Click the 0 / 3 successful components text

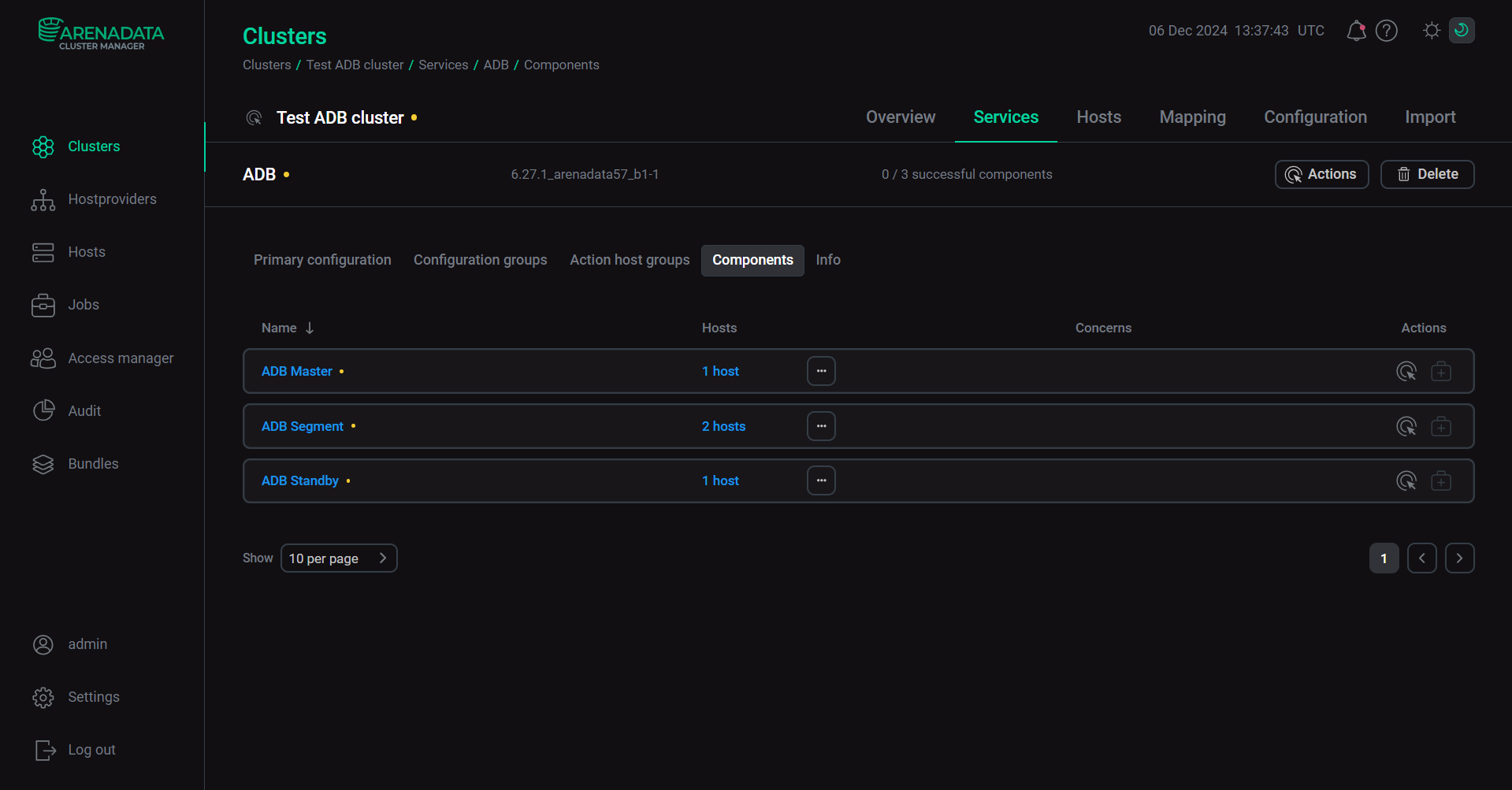(967, 174)
